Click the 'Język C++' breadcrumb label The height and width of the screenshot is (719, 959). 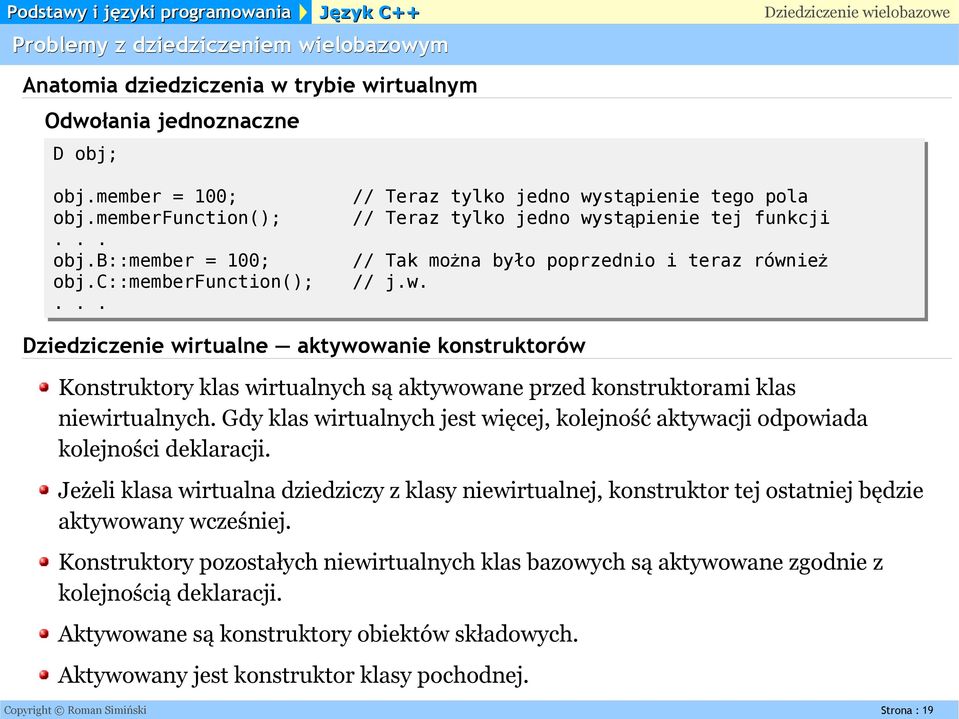point(369,12)
